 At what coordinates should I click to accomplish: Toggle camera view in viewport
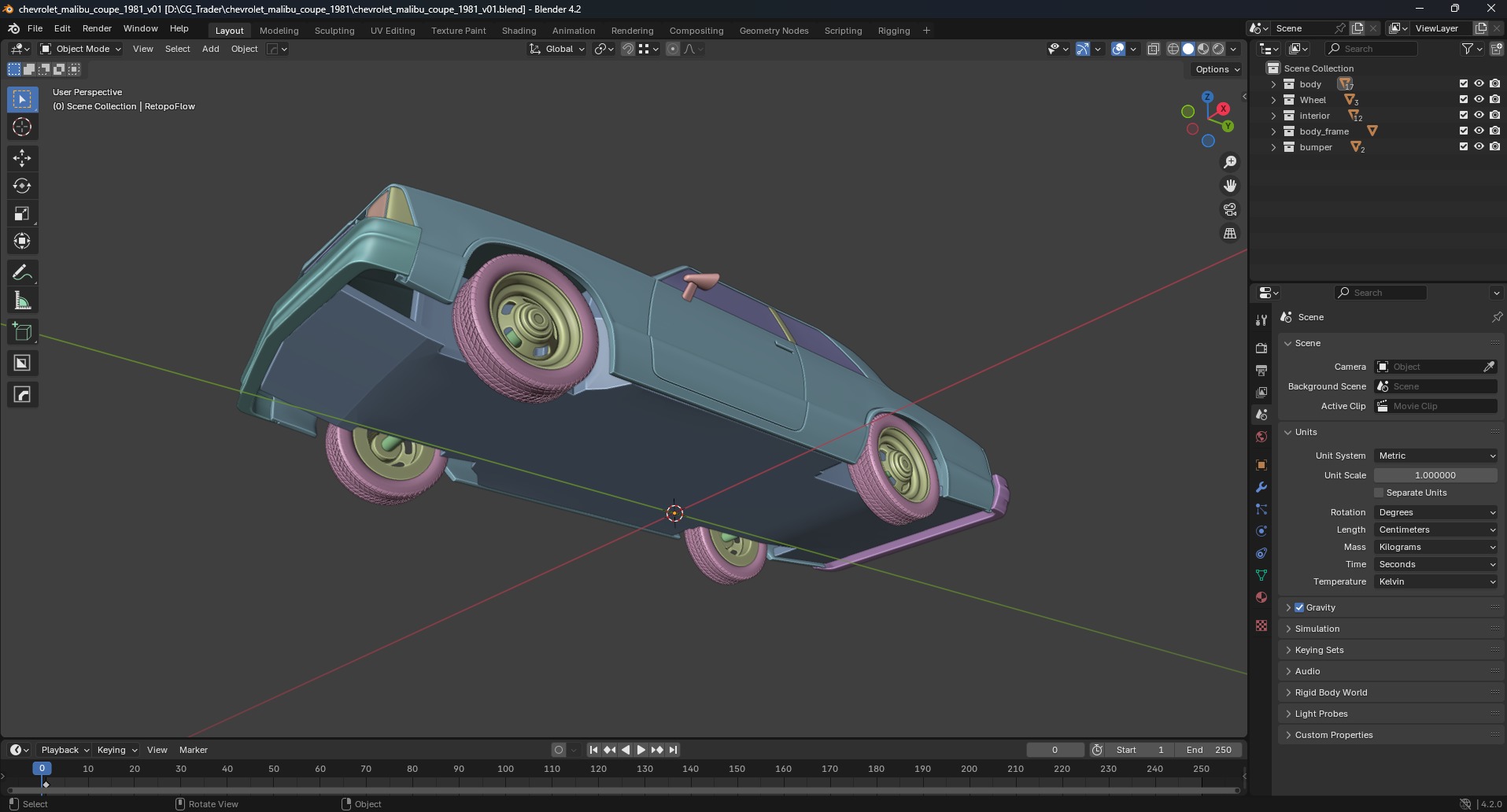(1229, 210)
